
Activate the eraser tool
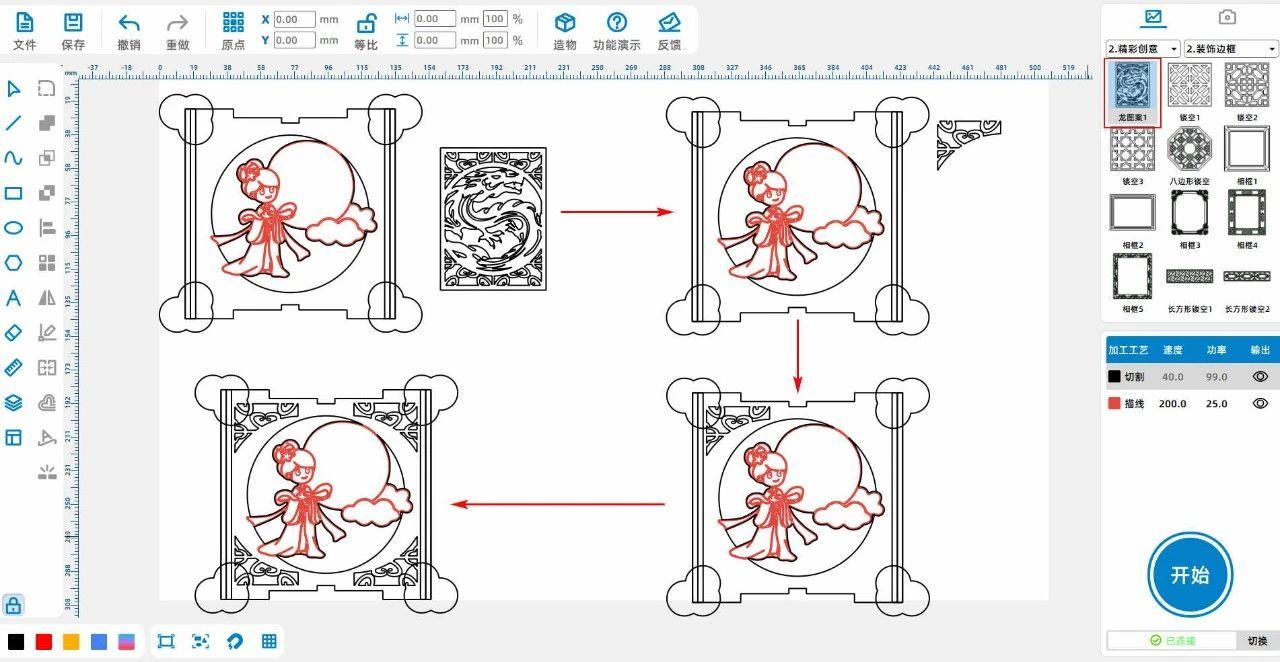[14, 332]
